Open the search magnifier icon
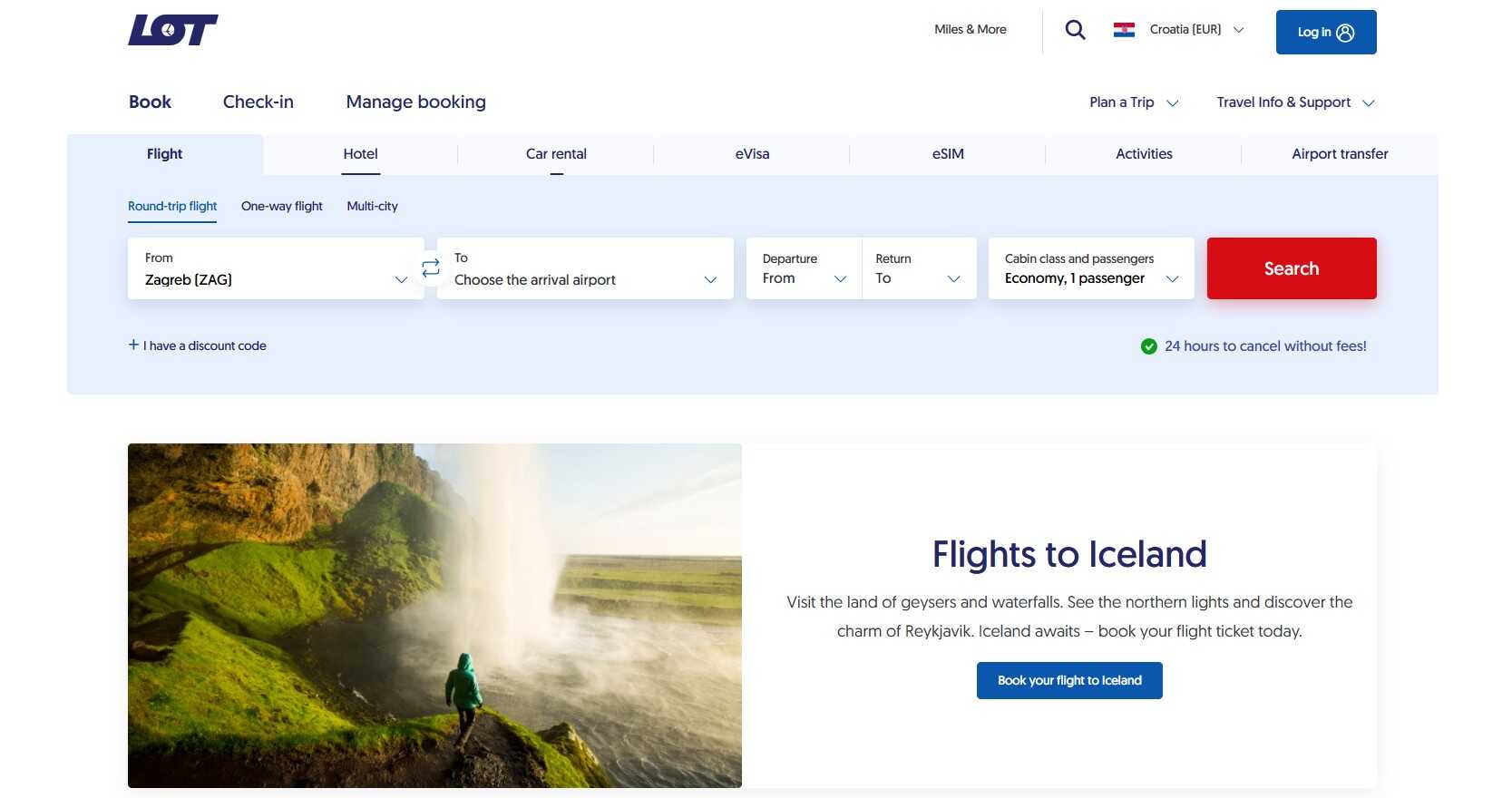The width and height of the screenshot is (1512, 798). click(x=1075, y=30)
